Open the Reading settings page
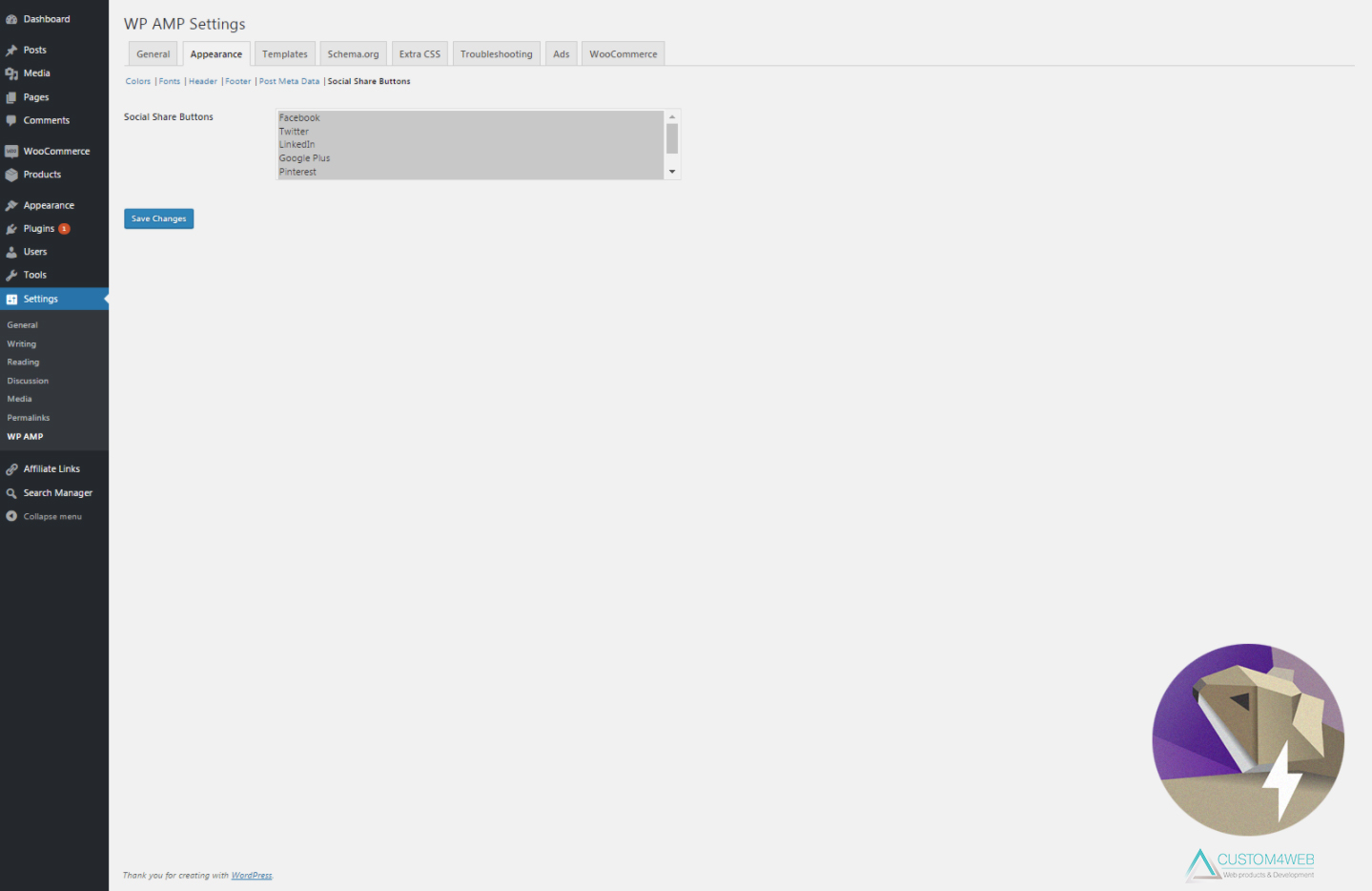Screen dimensions: 1372x891 click(24, 363)
